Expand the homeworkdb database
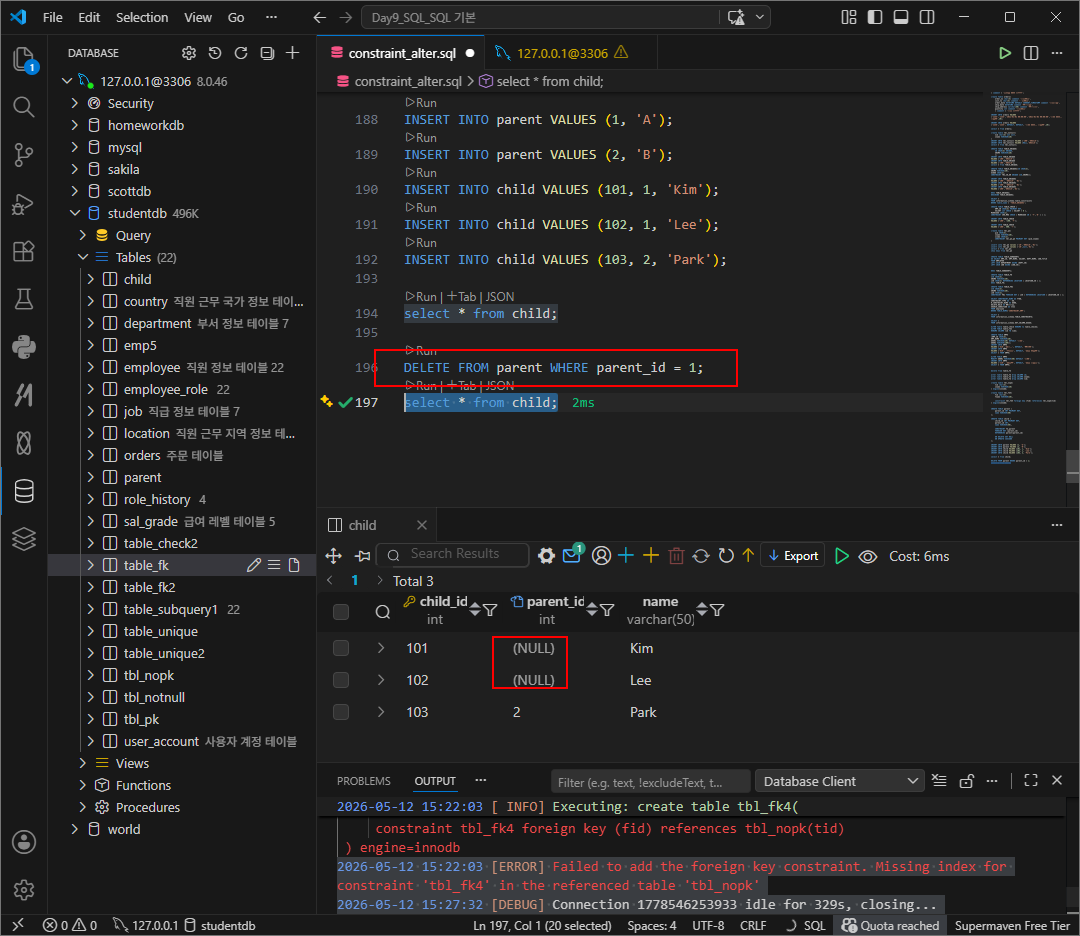The height and width of the screenshot is (936, 1080). 75,125
